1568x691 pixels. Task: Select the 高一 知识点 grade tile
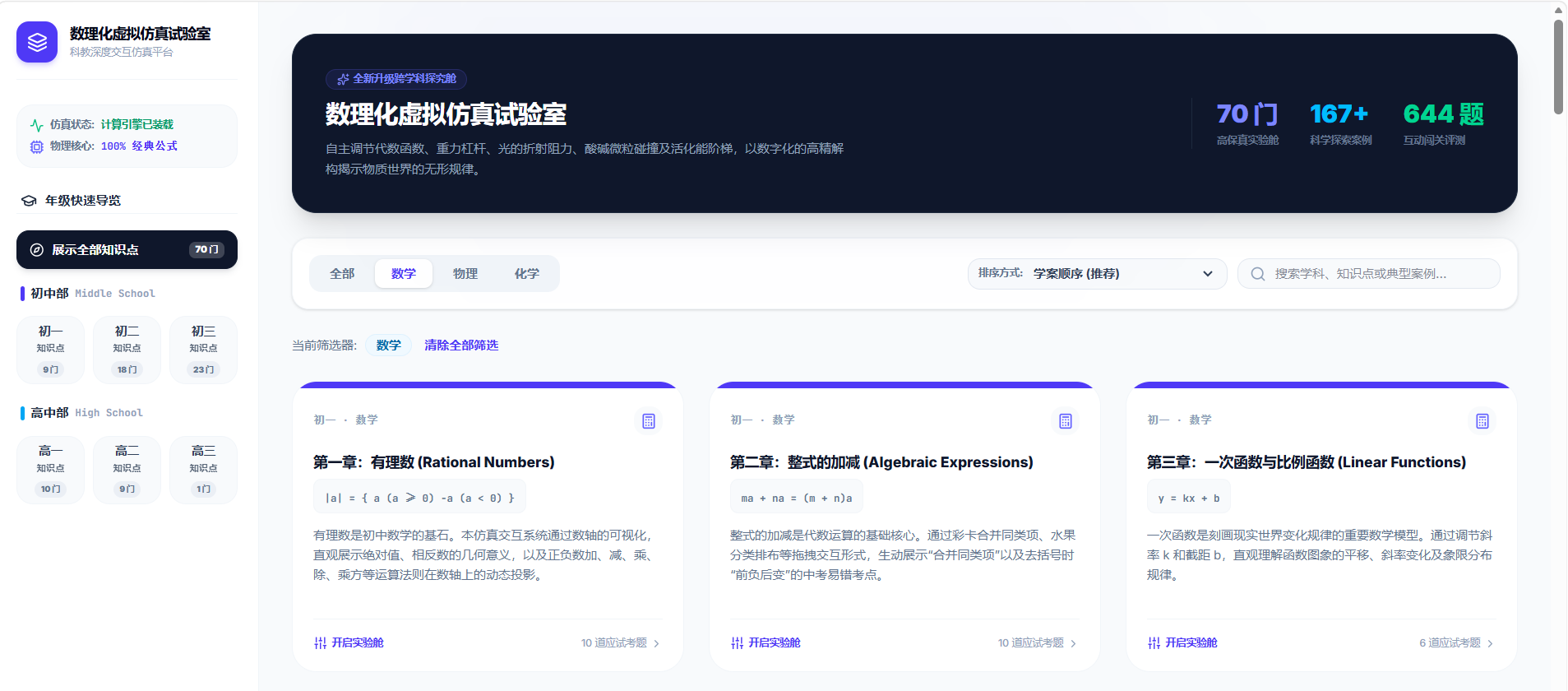51,470
